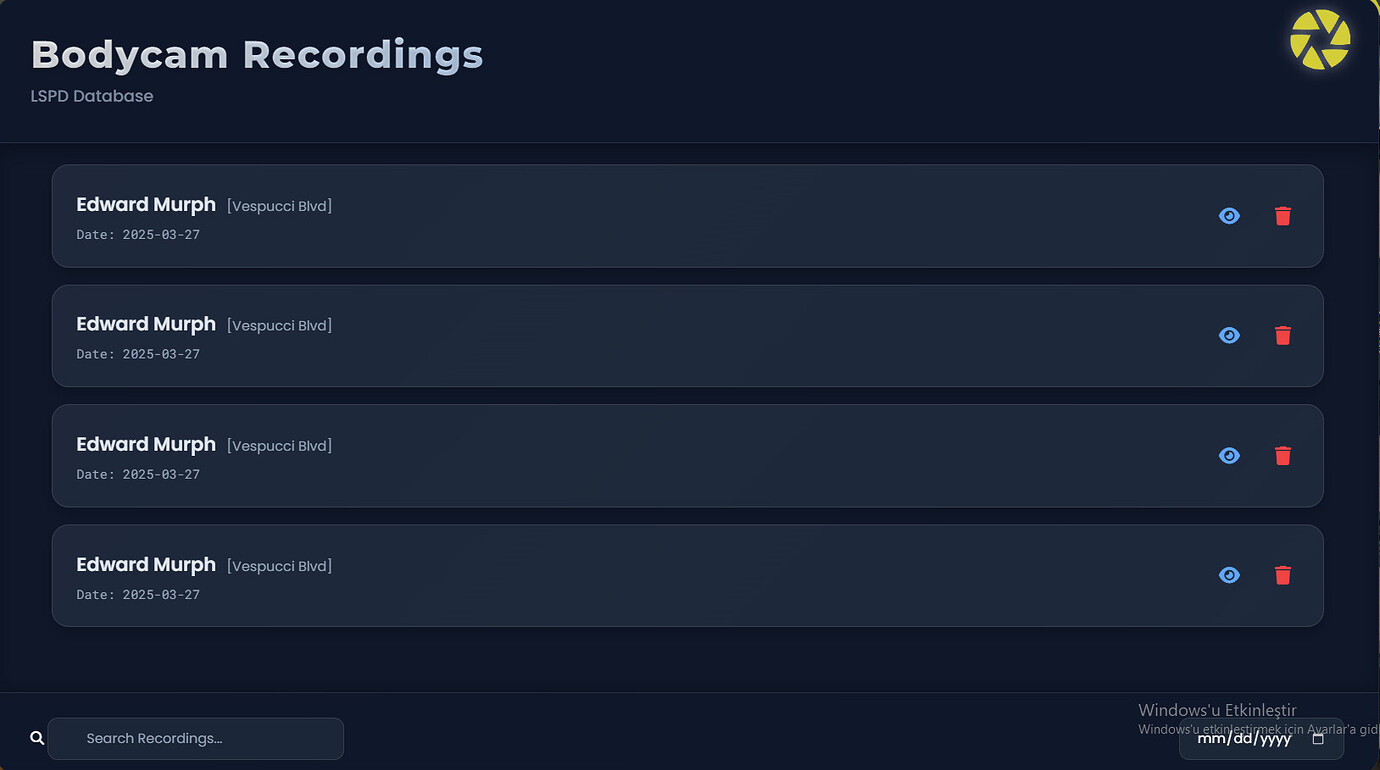
Task: Click the Vespucci Blvd tag on the second recording
Action: pos(279,326)
